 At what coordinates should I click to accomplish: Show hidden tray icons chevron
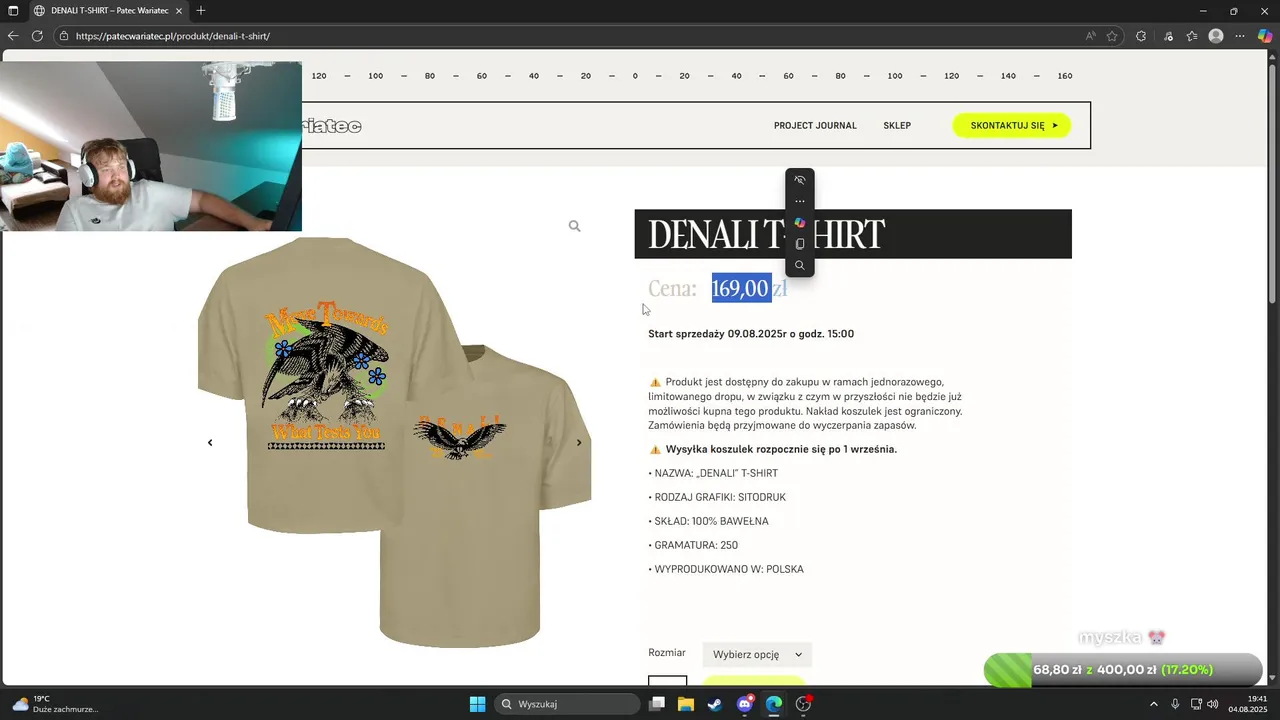point(1153,704)
